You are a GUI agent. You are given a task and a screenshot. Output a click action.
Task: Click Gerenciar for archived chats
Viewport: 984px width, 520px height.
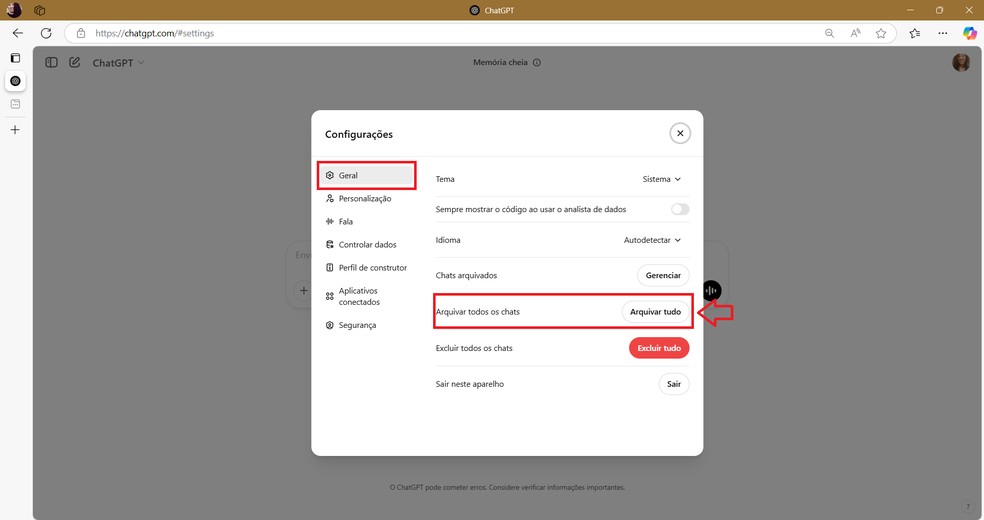point(663,275)
